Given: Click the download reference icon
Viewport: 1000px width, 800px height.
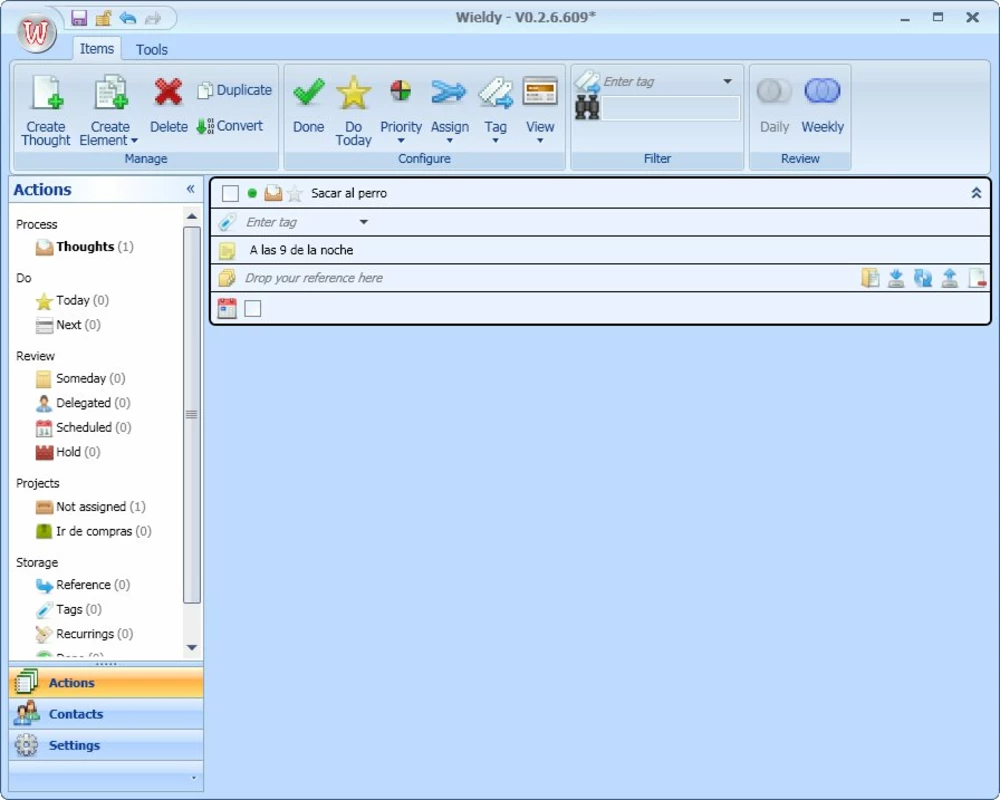Looking at the screenshot, I should 896,278.
